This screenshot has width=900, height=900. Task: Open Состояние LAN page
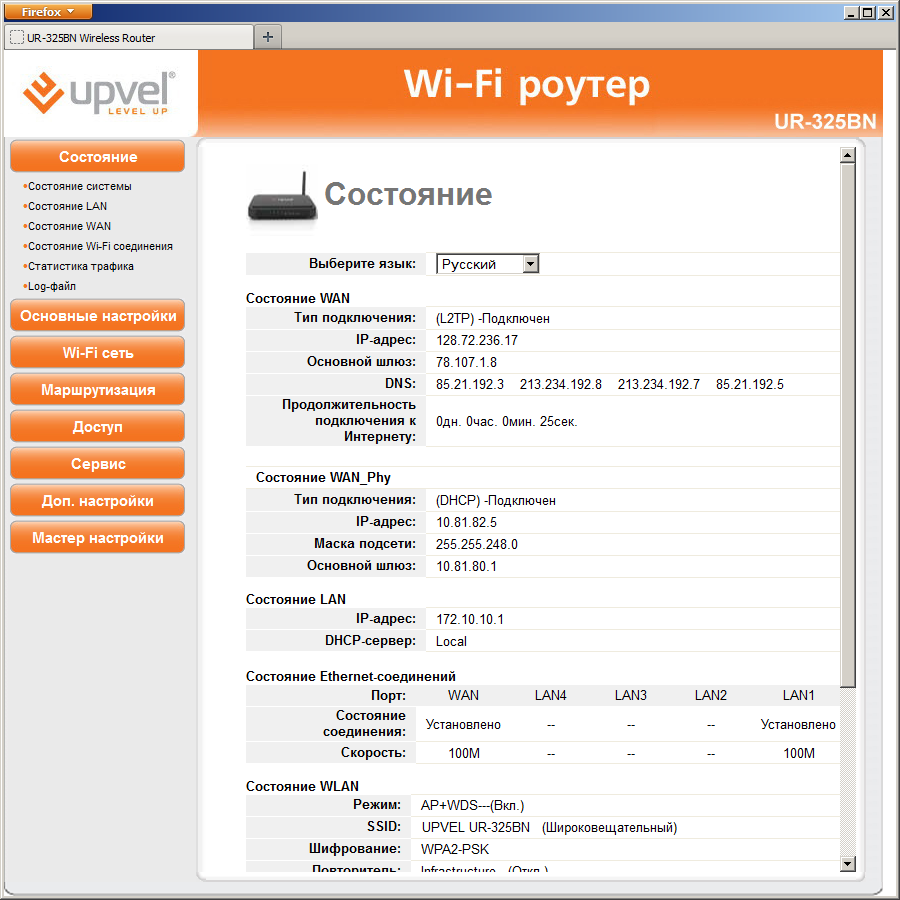pos(67,206)
